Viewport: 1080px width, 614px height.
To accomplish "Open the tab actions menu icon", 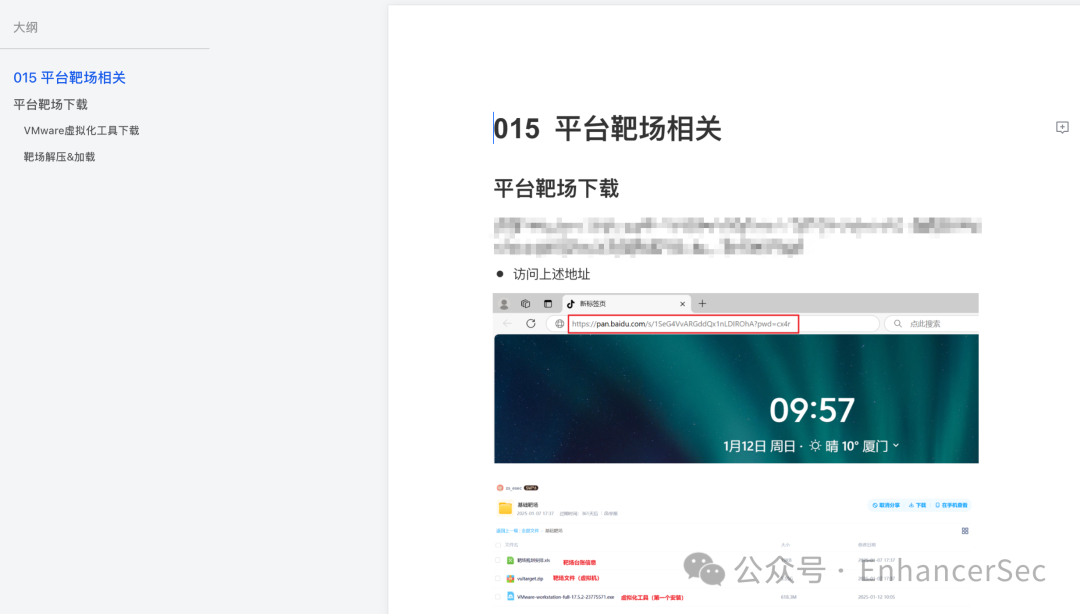I will pos(548,304).
